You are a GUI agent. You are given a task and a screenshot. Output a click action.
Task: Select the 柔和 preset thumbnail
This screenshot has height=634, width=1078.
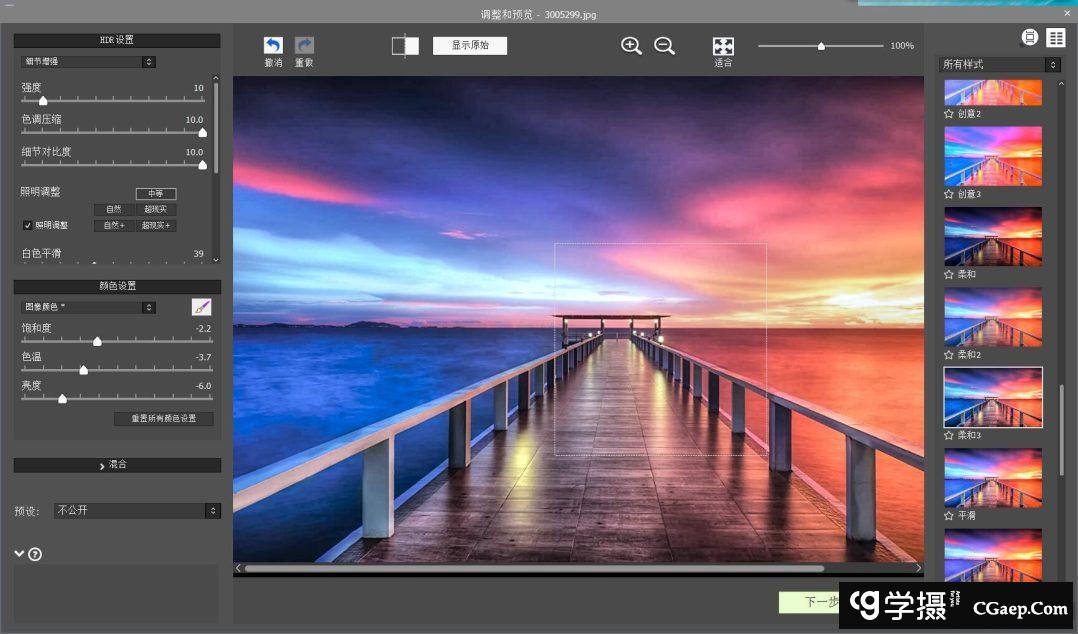[x=993, y=236]
